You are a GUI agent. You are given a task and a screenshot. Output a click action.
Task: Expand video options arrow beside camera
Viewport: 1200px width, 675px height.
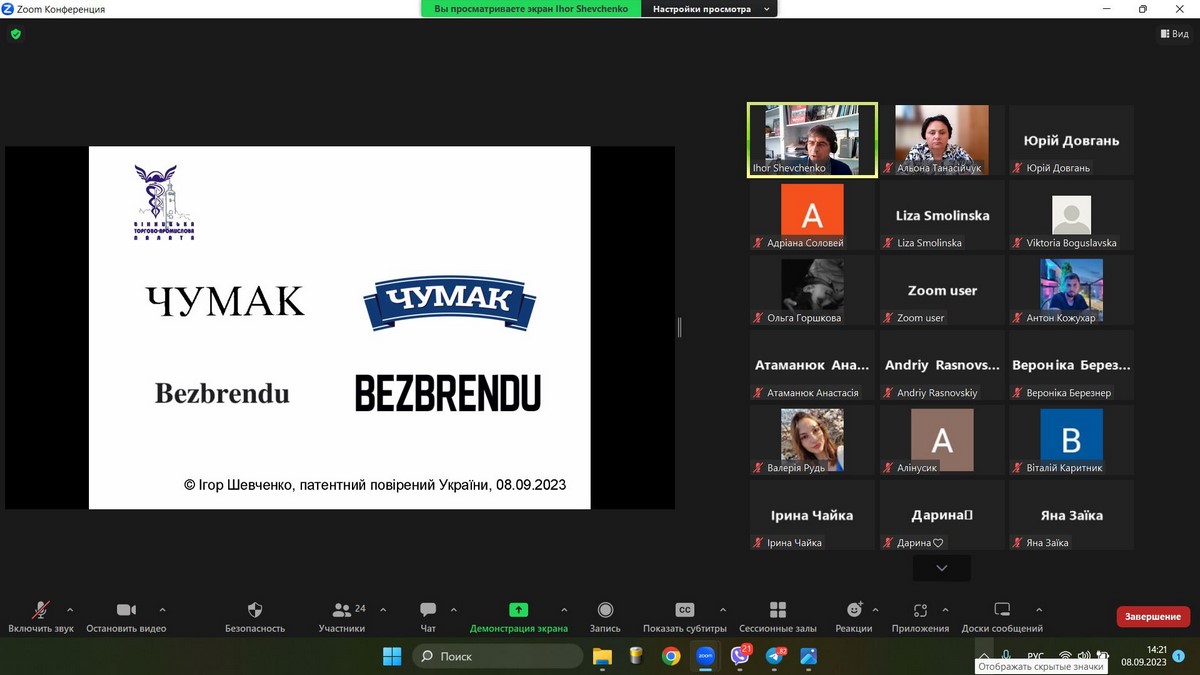tap(163, 609)
